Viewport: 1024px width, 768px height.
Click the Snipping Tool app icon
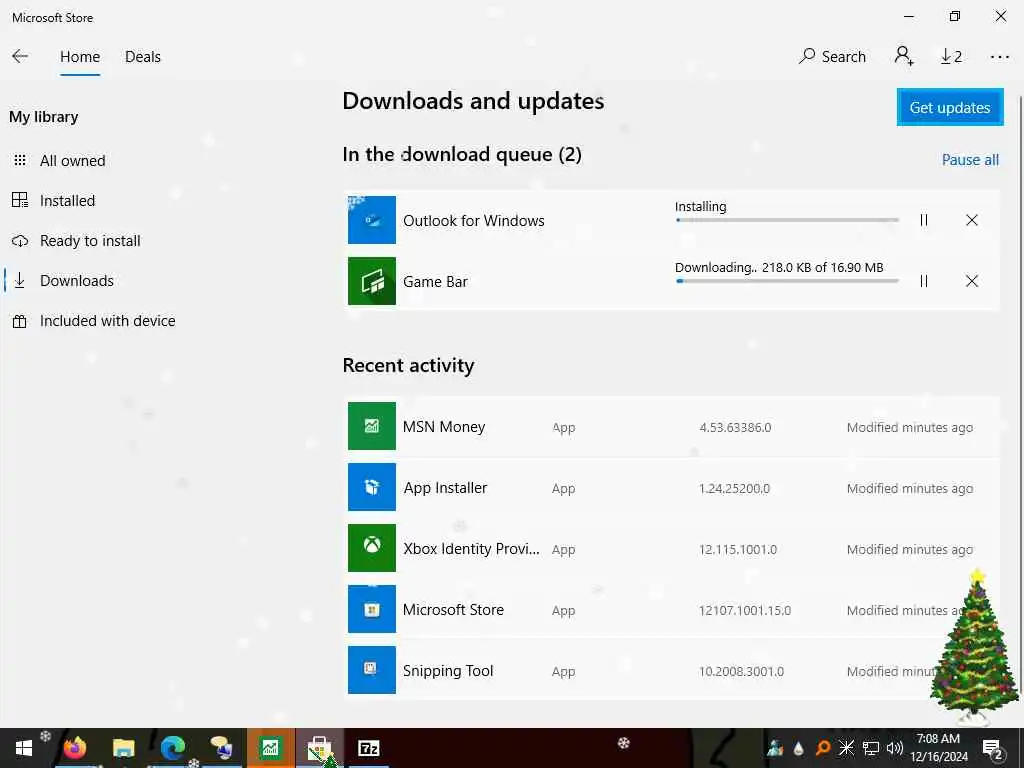click(x=372, y=669)
